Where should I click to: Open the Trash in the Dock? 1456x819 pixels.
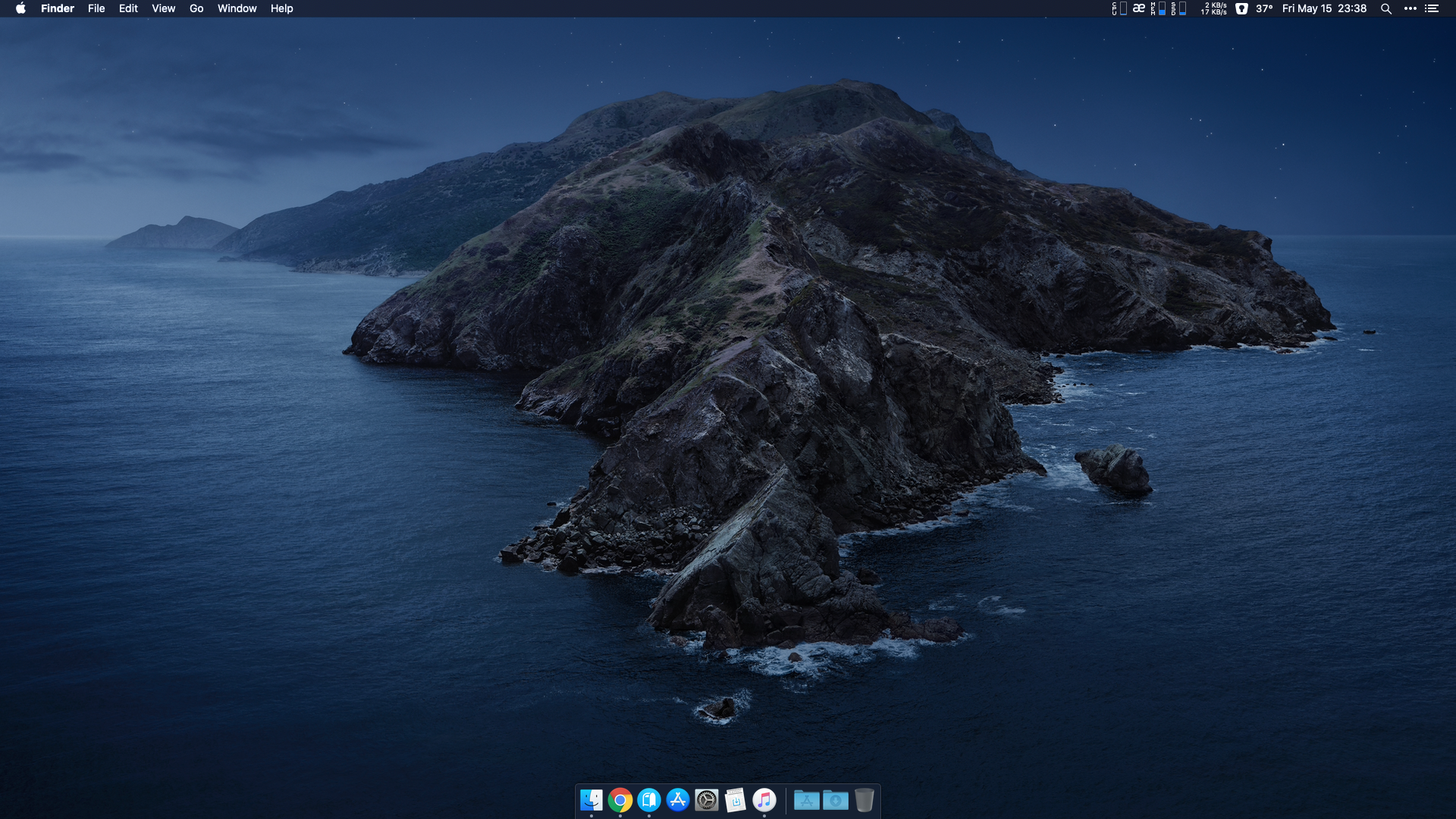tap(864, 799)
